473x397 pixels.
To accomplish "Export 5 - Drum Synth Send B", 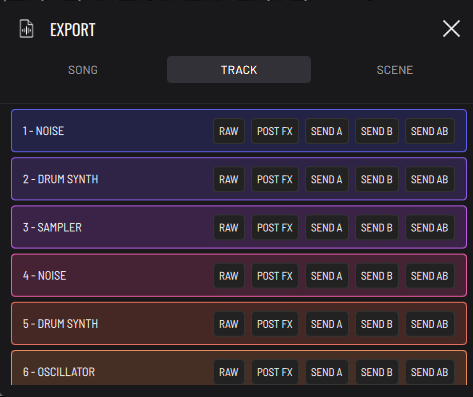I will [x=376, y=324].
